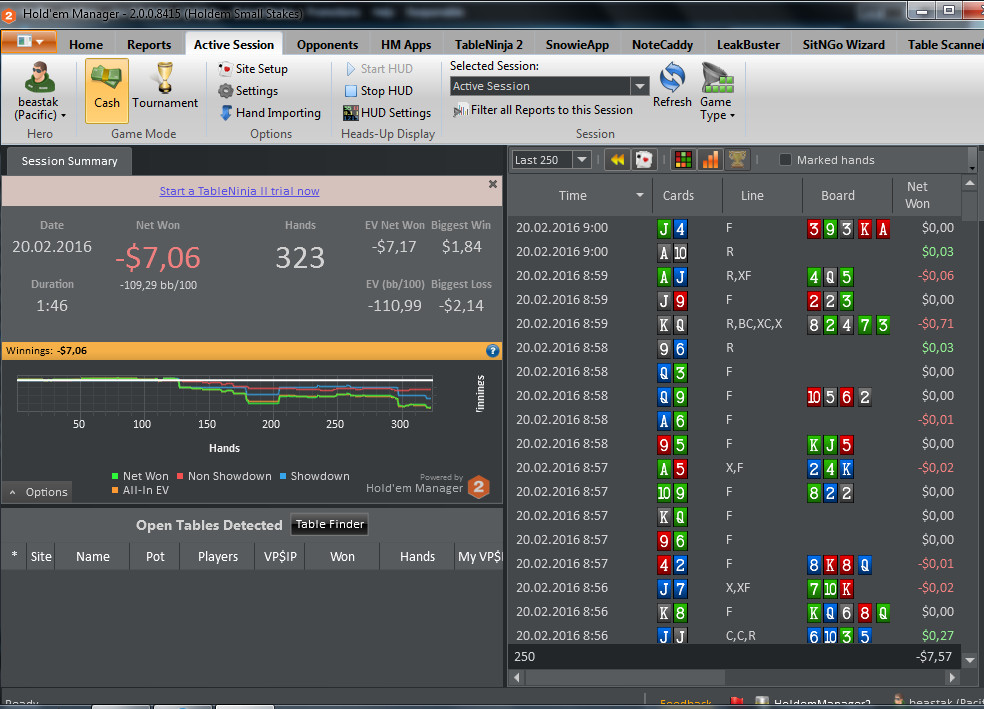Open the Game Type menu

click(x=717, y=92)
